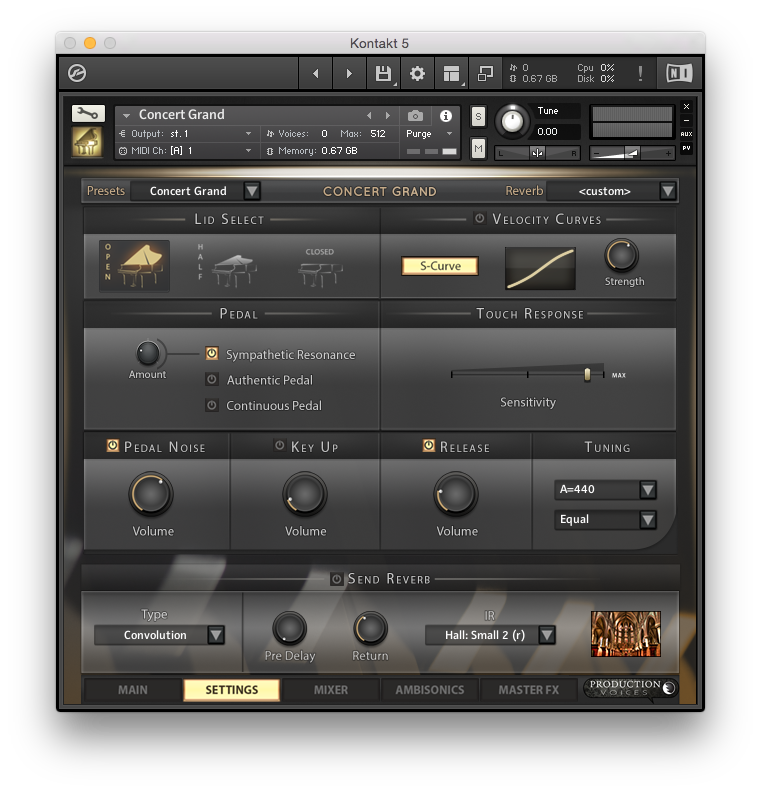Toggle the PV button
Image resolution: width=761 pixels, height=792 pixels.
click(686, 148)
